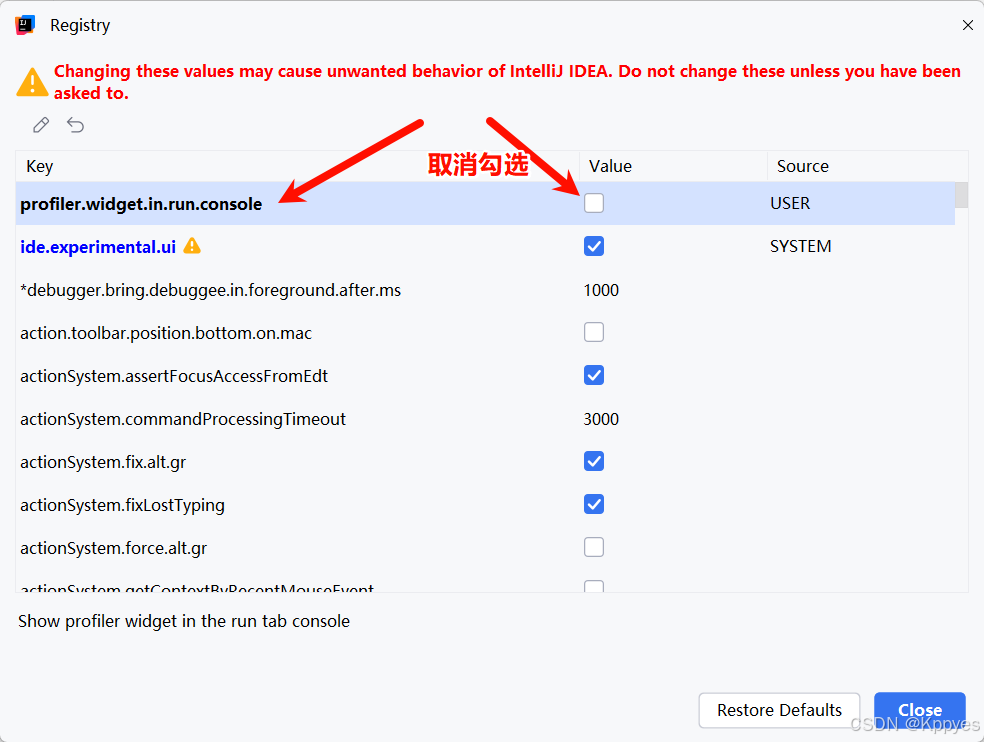Select actionSystem.fixLostTyping key
Image resolution: width=984 pixels, height=742 pixels.
[122, 505]
